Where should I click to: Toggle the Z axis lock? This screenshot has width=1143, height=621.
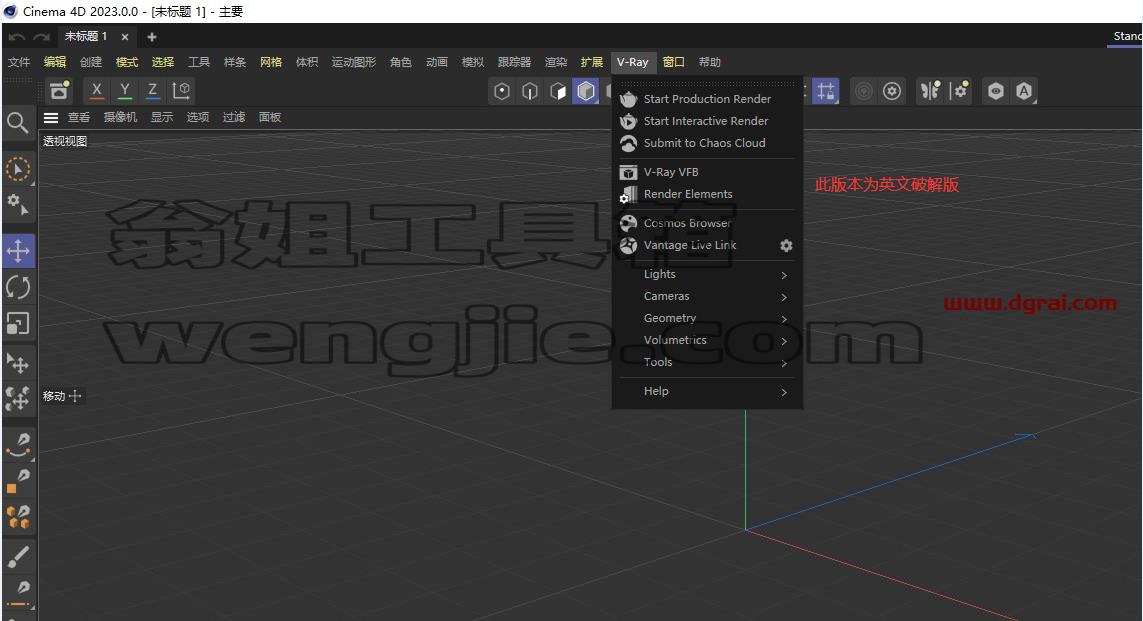pyautogui.click(x=152, y=90)
